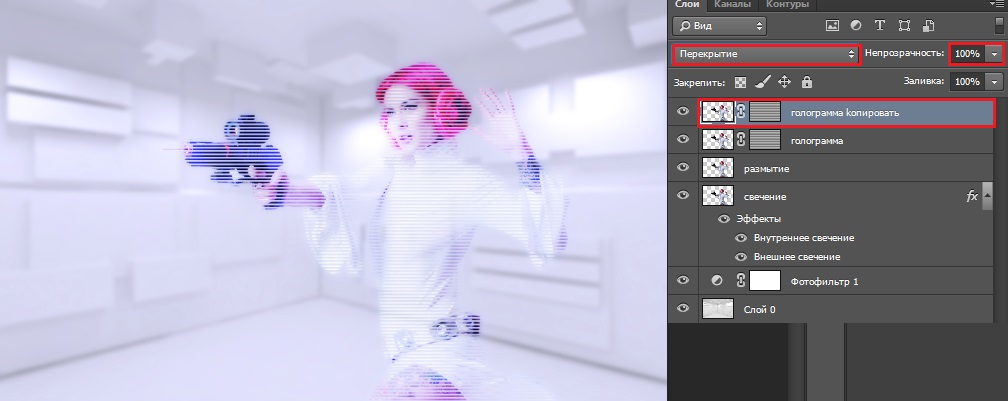The width and height of the screenshot is (1008, 401).
Task: Open the layers panel flyout menu
Action: tap(997, 4)
